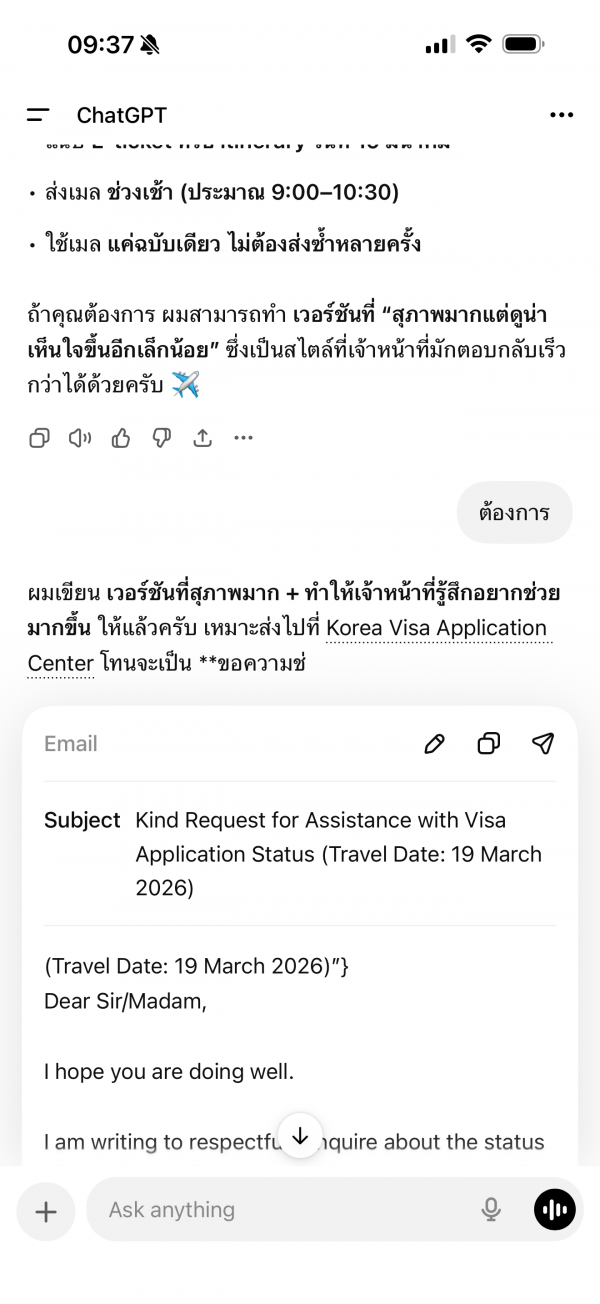Read the response aloud with speaker icon
The width and height of the screenshot is (600, 1304).
point(80,438)
